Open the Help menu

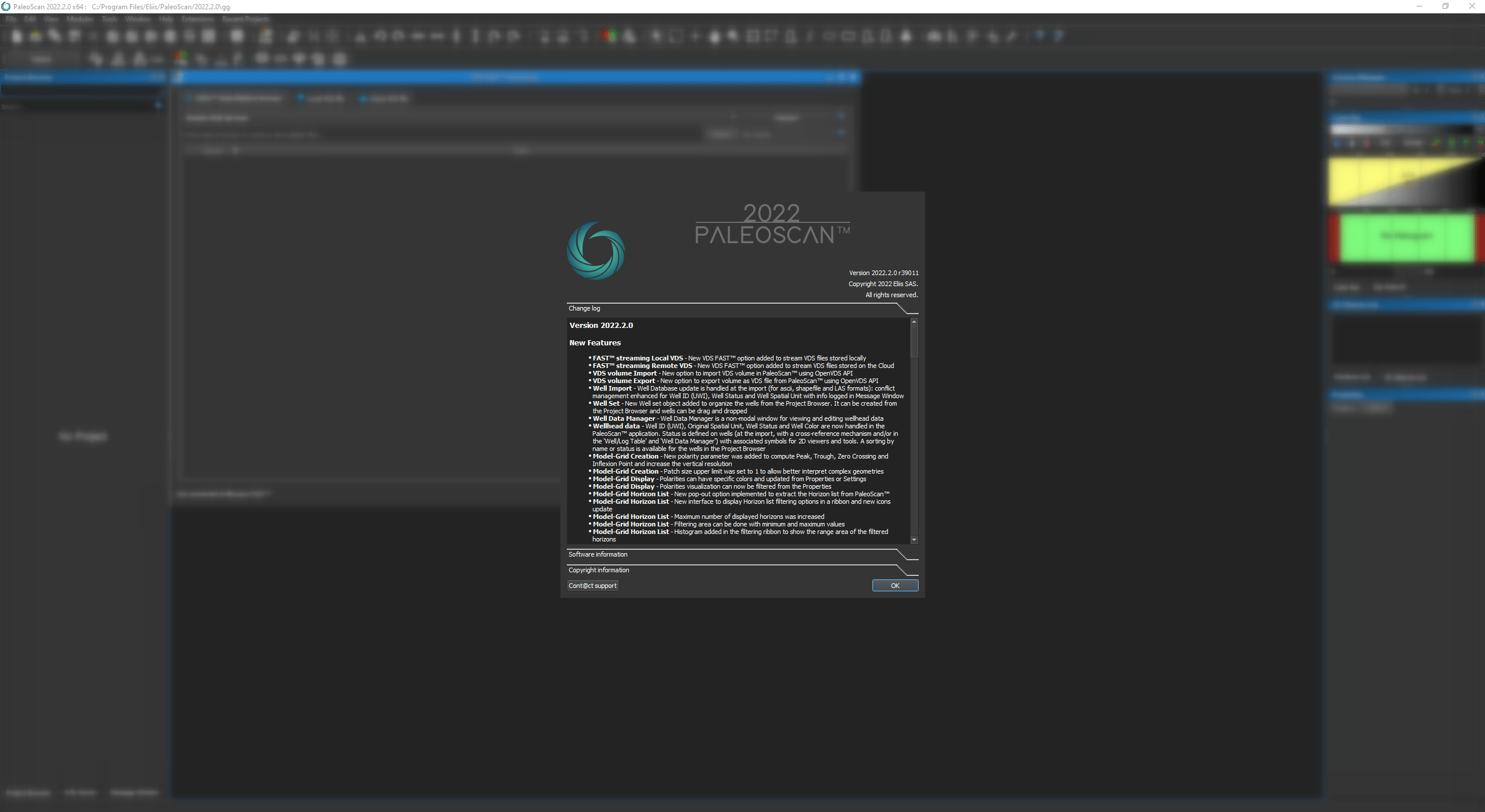[x=166, y=19]
